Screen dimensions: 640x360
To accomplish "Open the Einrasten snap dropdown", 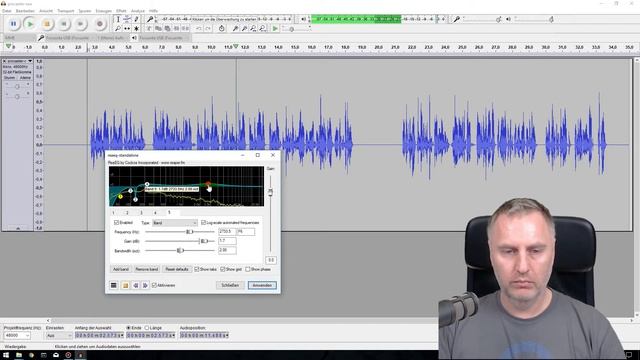I will [59, 336].
